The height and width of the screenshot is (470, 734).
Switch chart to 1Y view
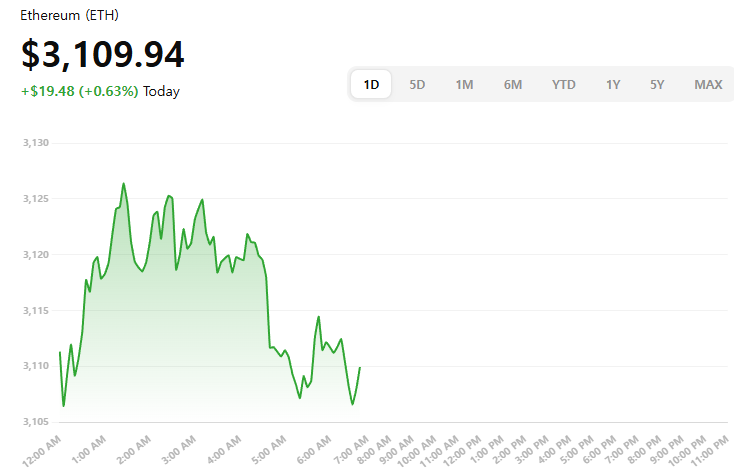pos(613,85)
